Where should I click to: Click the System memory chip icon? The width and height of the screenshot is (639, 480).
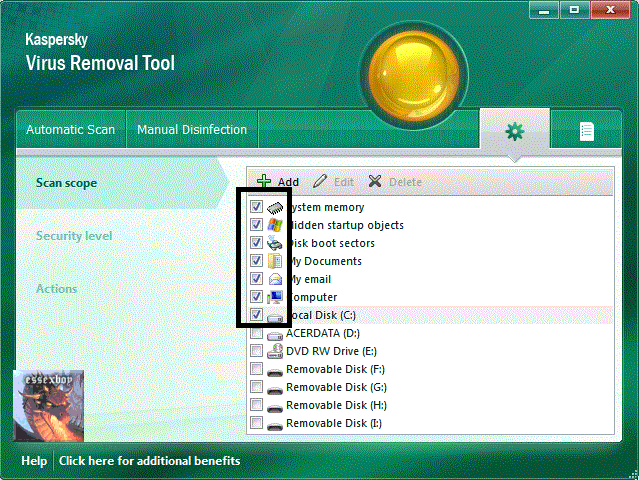(x=275, y=207)
